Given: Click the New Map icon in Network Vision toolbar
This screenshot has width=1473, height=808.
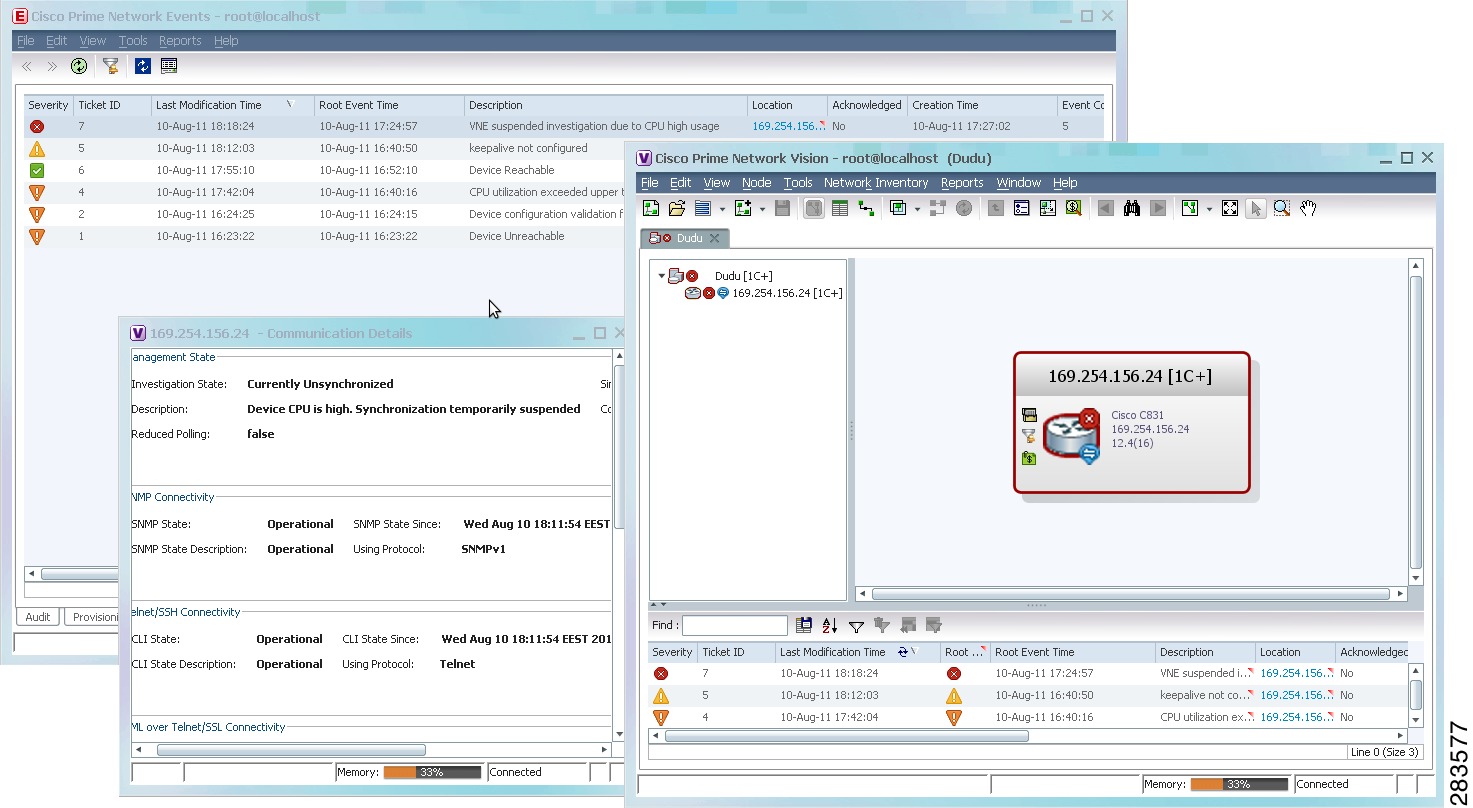Looking at the screenshot, I should click(x=651, y=208).
